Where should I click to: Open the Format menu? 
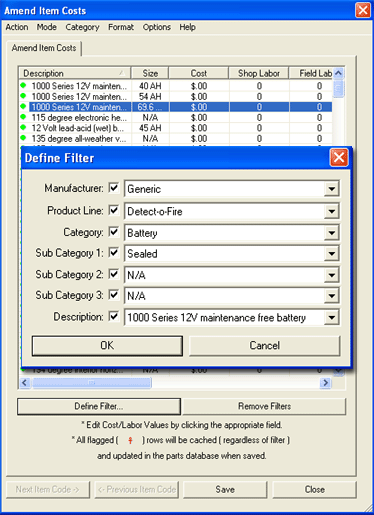tap(121, 27)
